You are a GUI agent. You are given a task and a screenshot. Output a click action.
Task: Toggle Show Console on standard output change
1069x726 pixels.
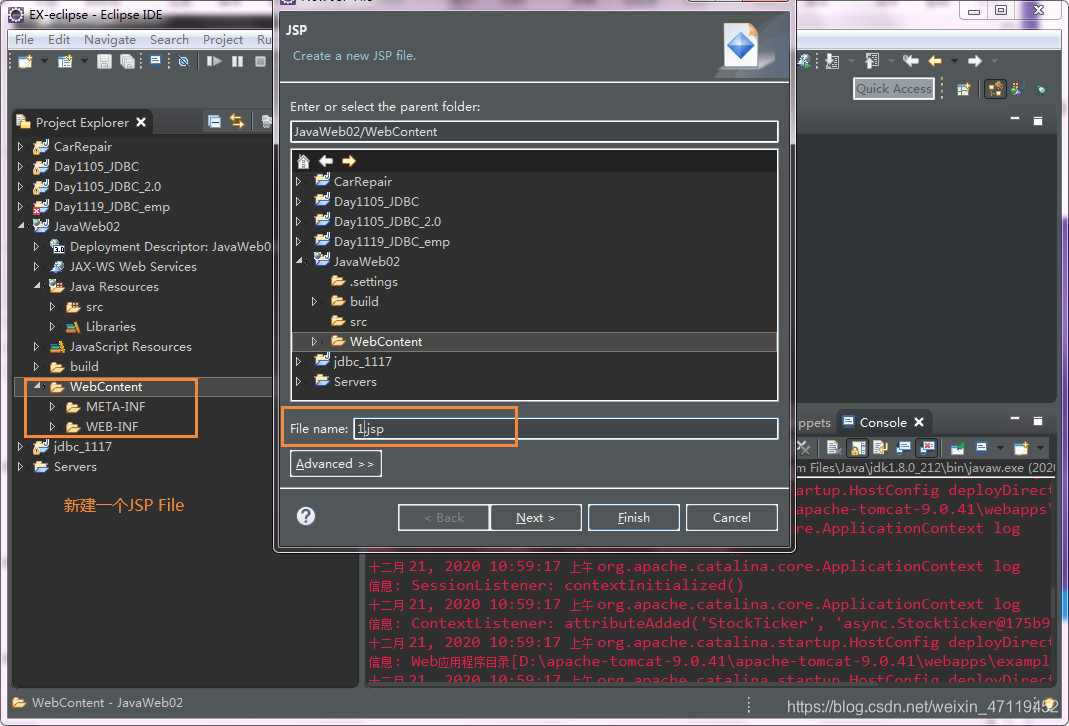point(903,448)
